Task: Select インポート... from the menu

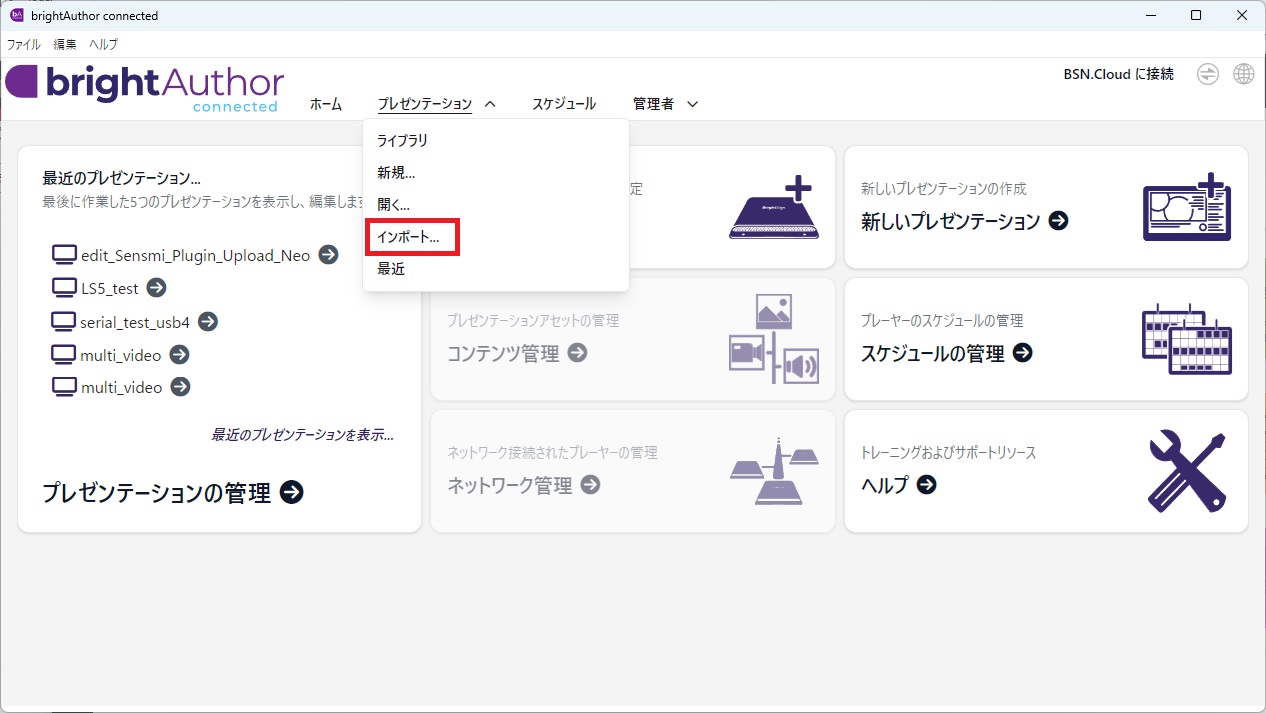Action: pyautogui.click(x=408, y=238)
